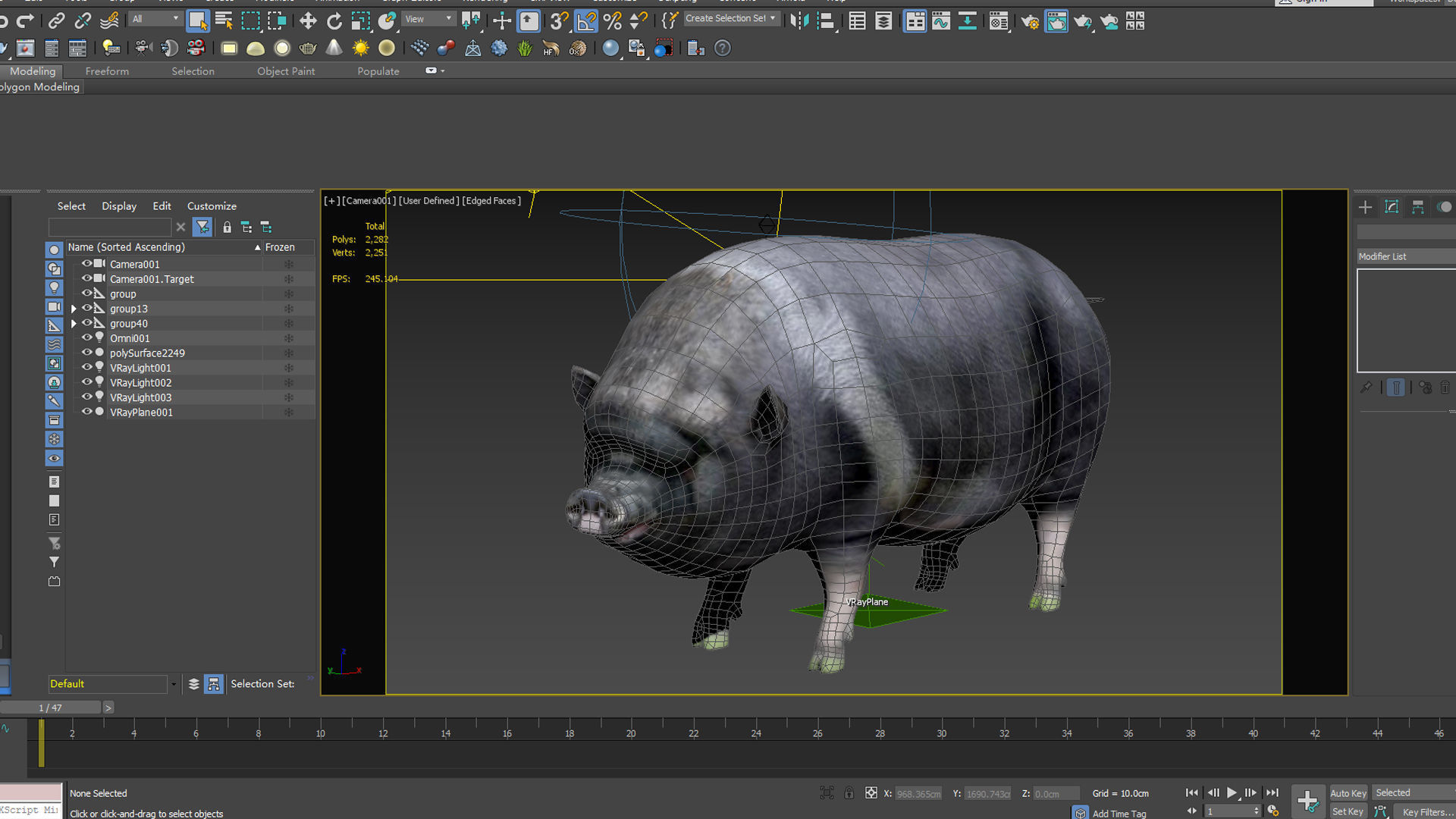Select the Select Object tool
Image resolution: width=1456 pixels, height=819 pixels.
click(x=197, y=20)
